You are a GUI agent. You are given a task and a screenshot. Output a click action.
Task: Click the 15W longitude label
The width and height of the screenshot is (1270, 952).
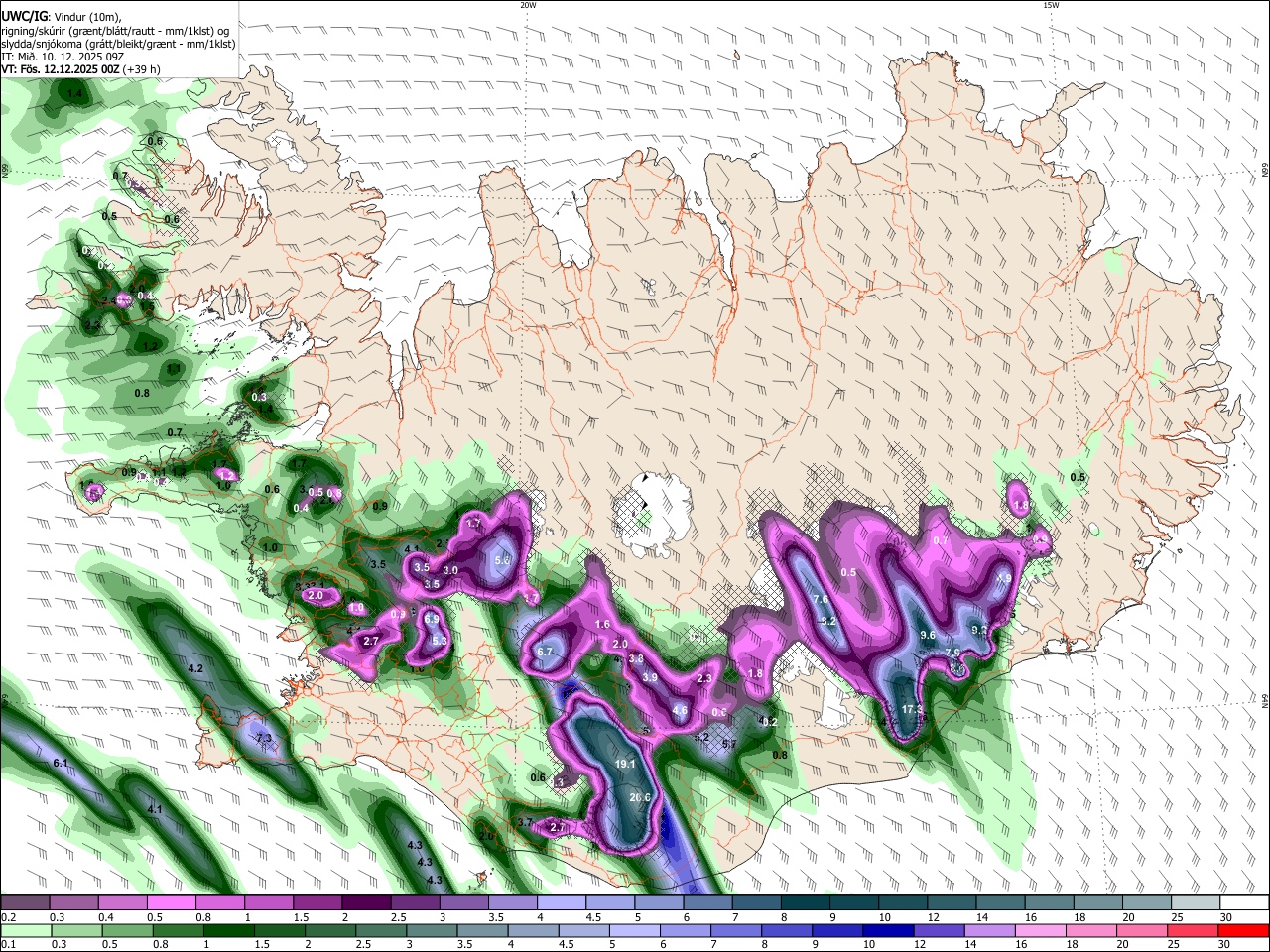[x=1050, y=5]
